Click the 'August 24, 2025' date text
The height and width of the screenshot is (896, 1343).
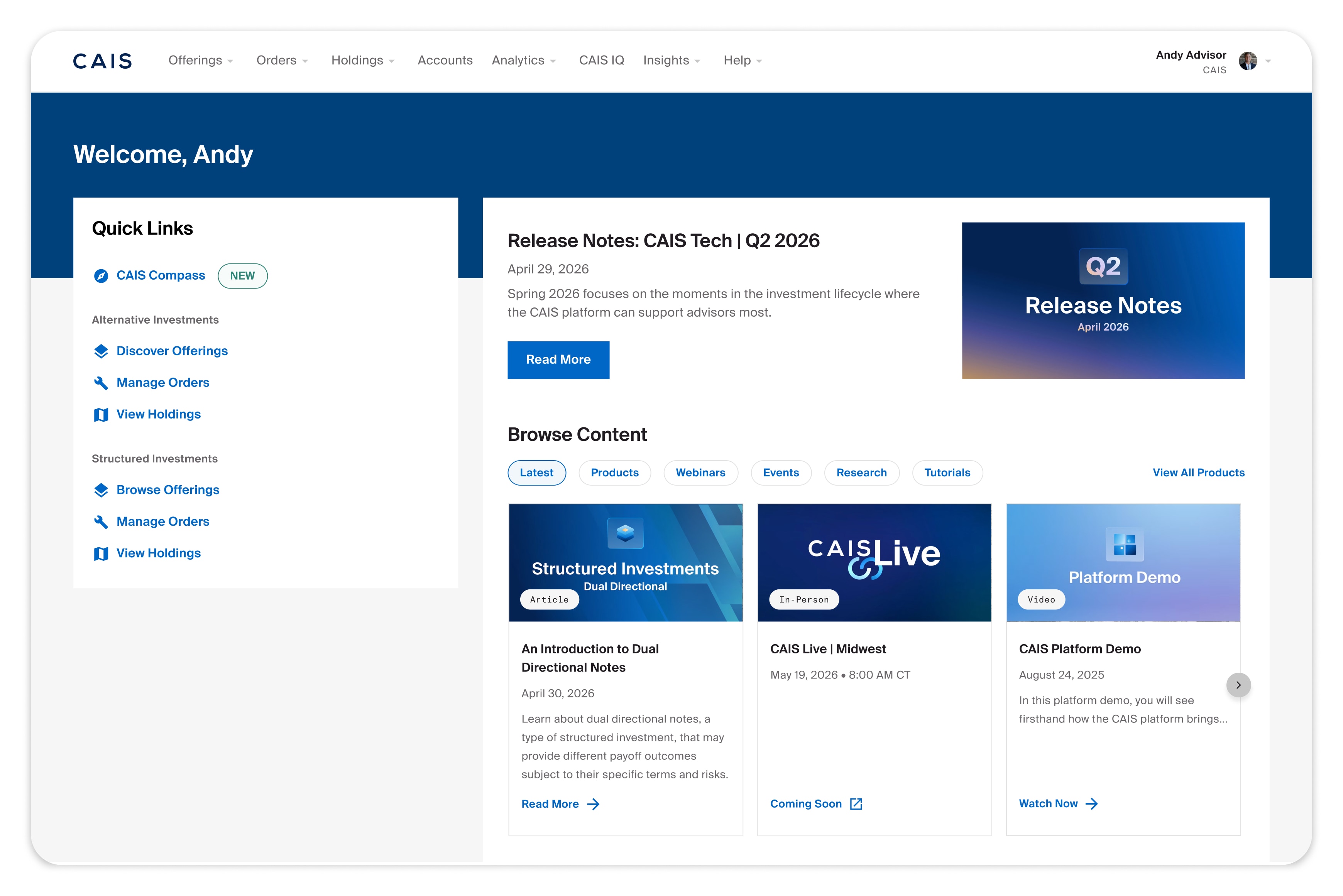click(x=1061, y=675)
